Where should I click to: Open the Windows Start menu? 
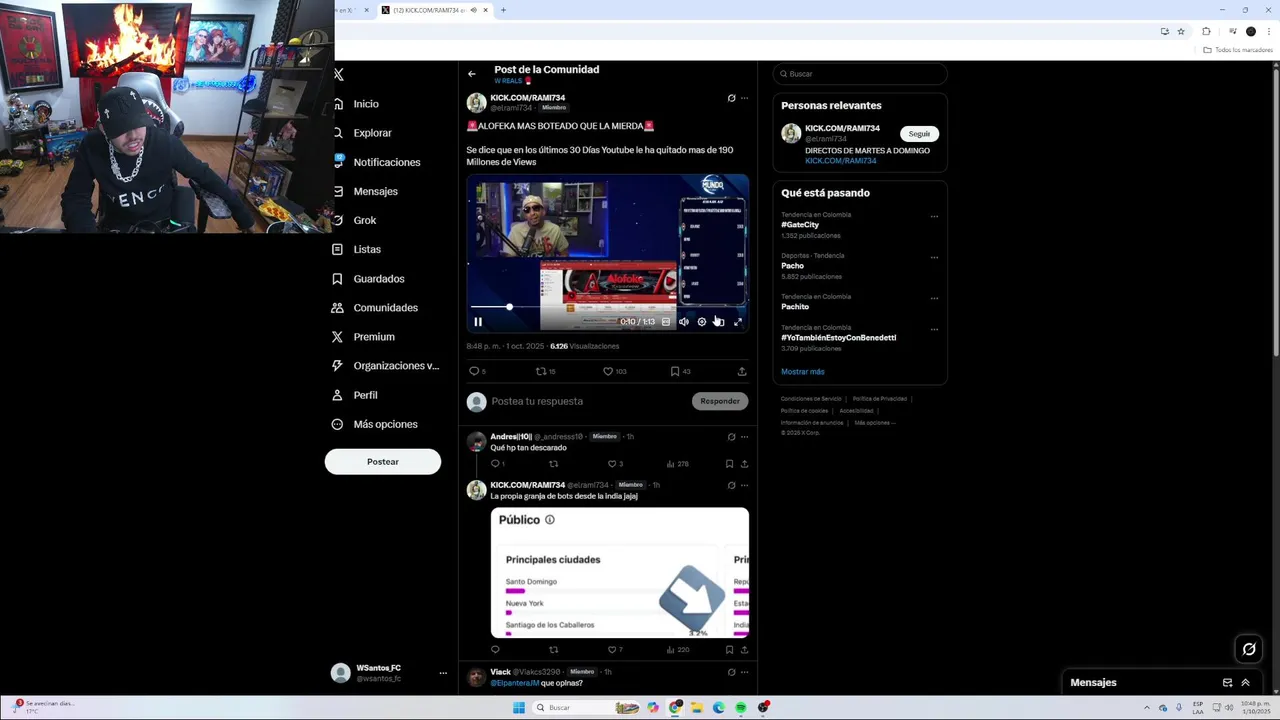519,708
